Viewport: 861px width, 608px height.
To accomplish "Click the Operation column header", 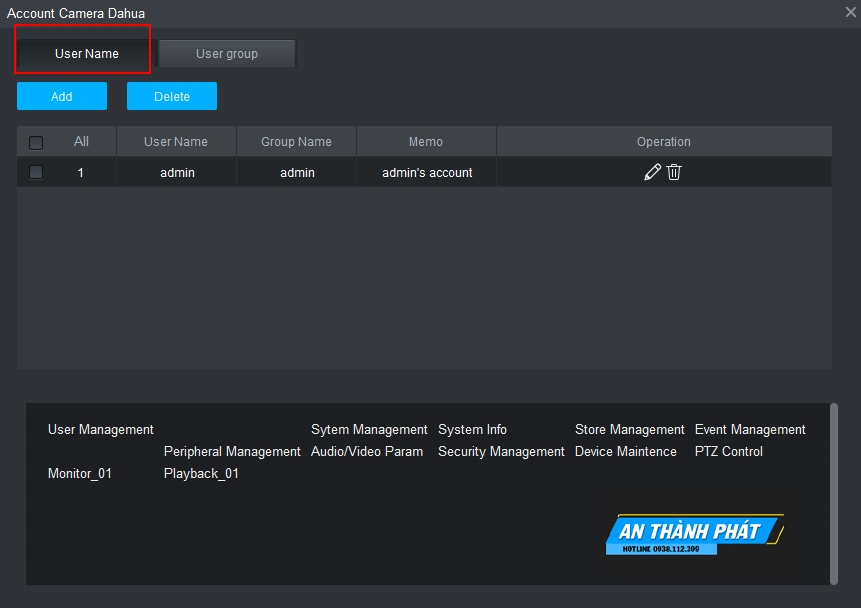I will pos(664,142).
